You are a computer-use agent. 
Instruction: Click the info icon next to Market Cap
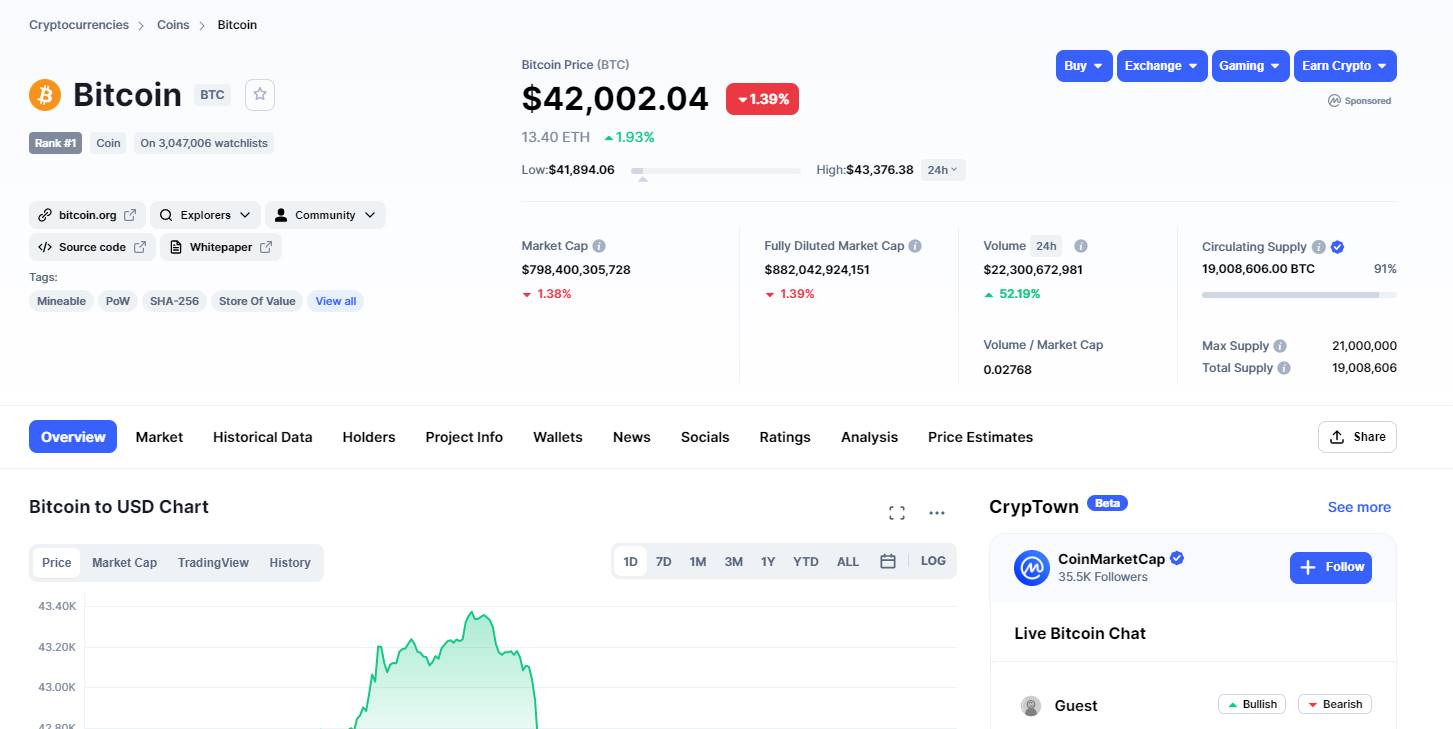[x=599, y=246]
